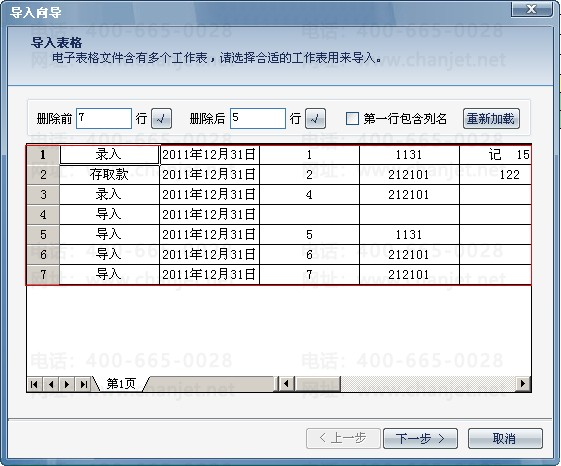This screenshot has width=561, height=466.
Task: Select the 第1页 sheet tab
Action: pyautogui.click(x=121, y=384)
